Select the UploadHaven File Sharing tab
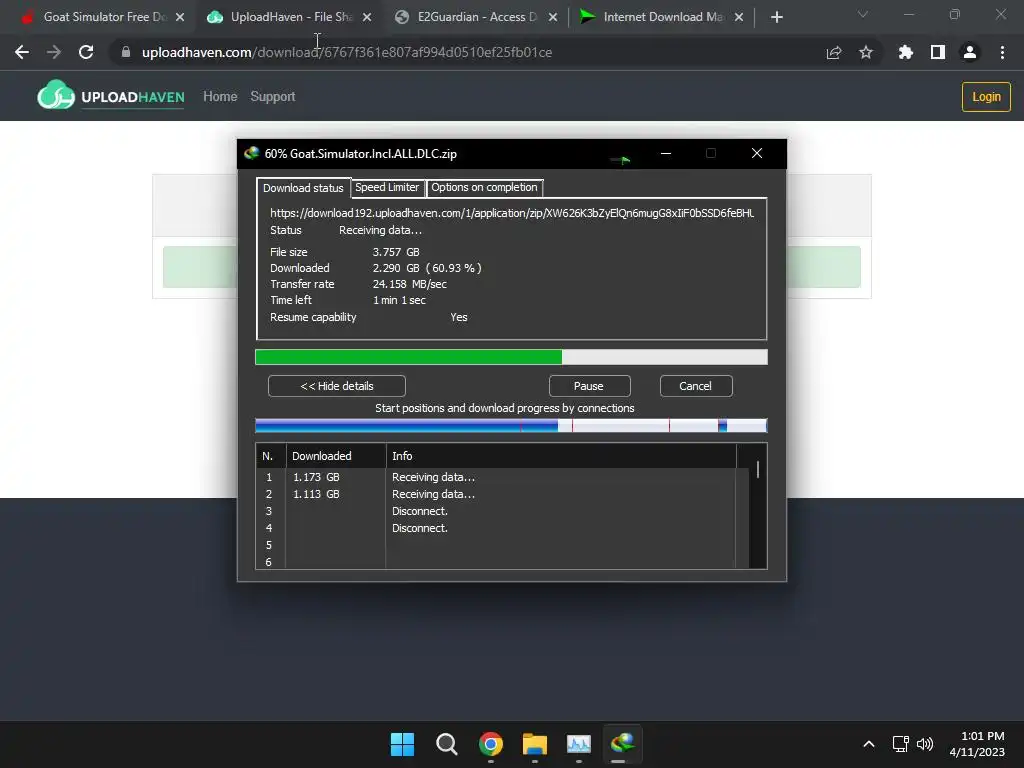The image size is (1024, 768). (288, 17)
